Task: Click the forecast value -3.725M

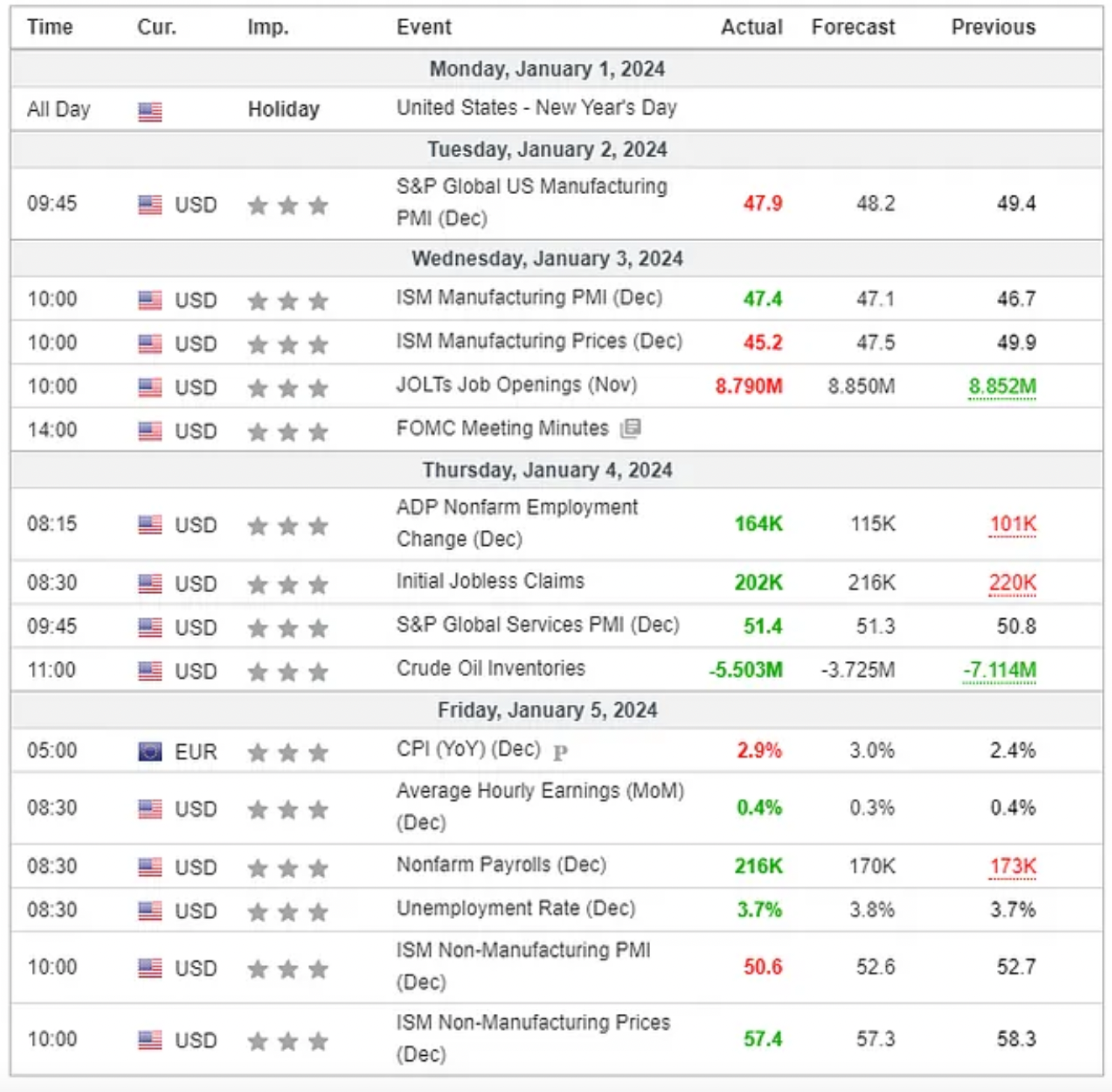Action: pyautogui.click(x=858, y=670)
